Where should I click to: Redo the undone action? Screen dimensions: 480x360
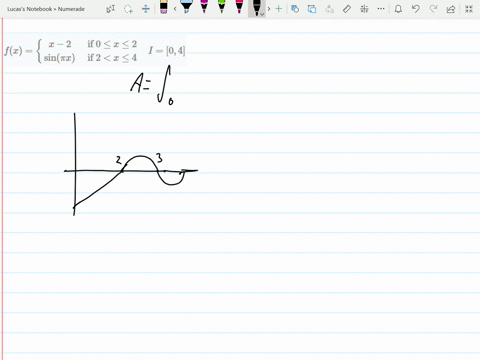(x=433, y=9)
